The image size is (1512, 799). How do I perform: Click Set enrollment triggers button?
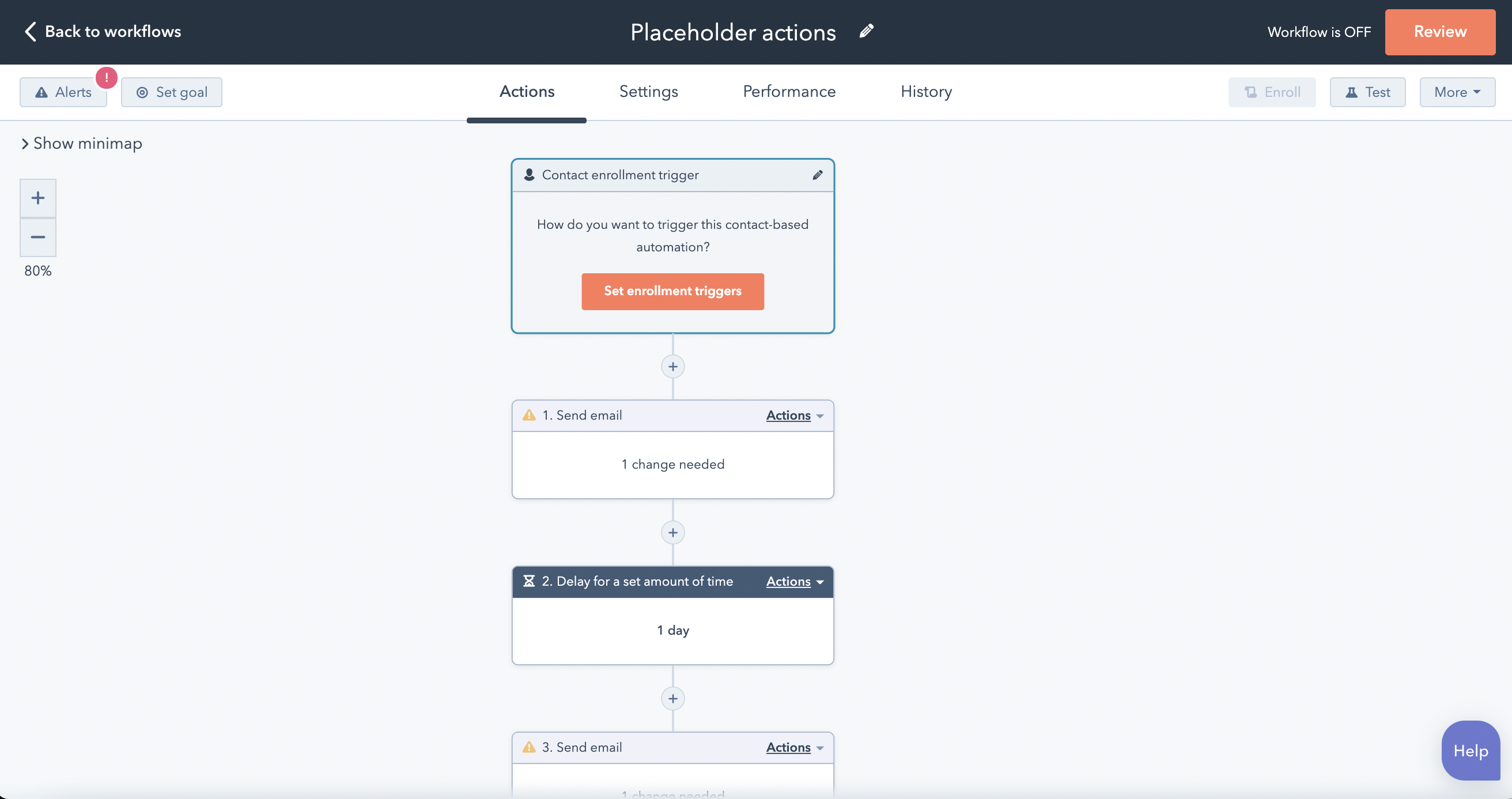click(673, 291)
